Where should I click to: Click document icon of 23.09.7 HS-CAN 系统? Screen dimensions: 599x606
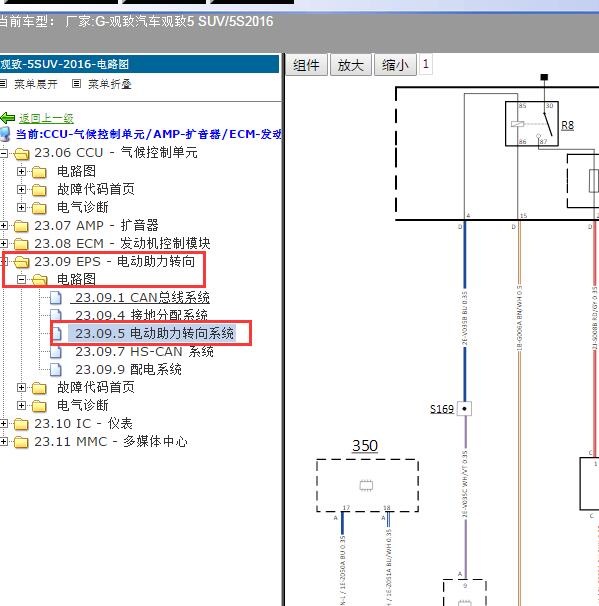click(x=56, y=352)
